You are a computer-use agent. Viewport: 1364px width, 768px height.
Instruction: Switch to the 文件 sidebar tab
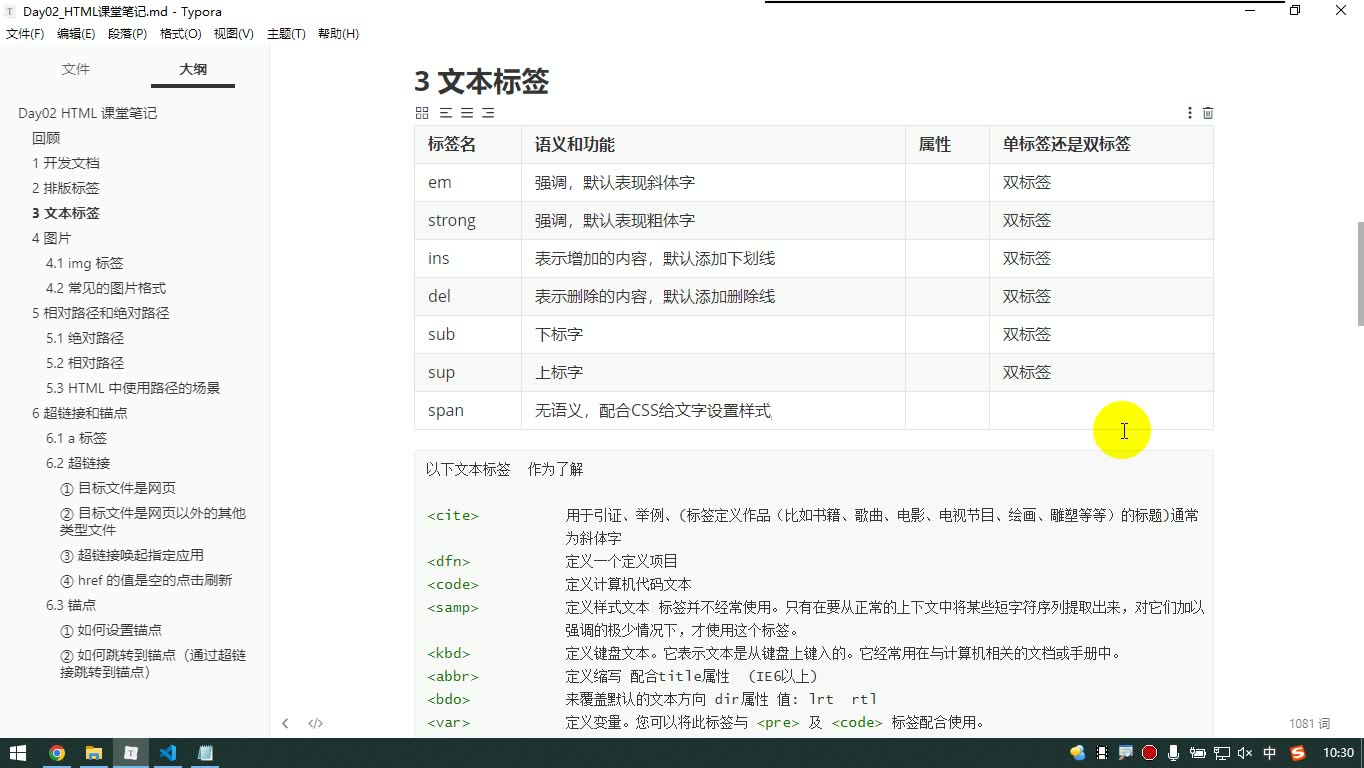click(x=76, y=69)
